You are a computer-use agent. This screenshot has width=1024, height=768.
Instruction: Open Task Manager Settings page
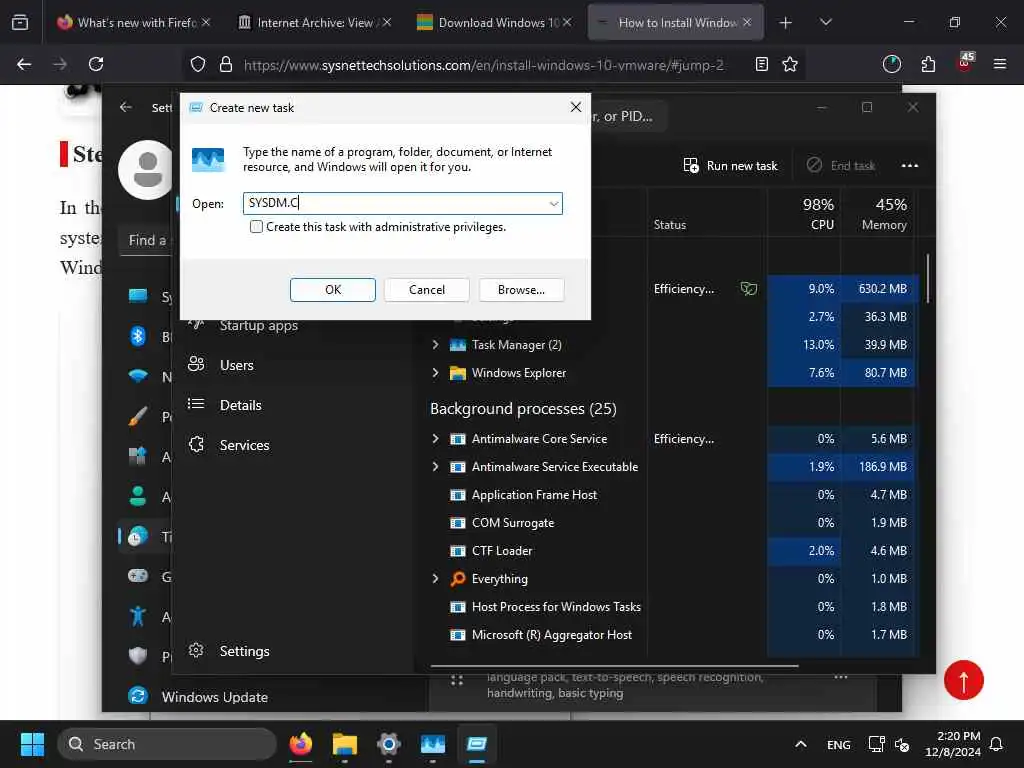[244, 651]
